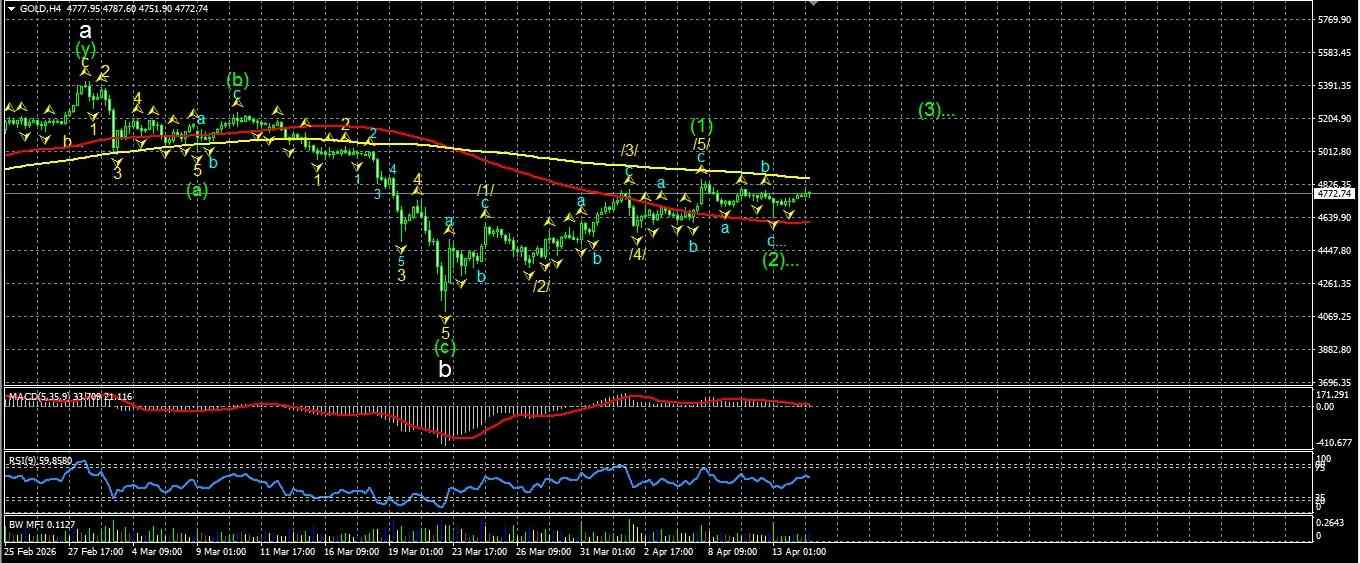
Task: Click the gray chart shift marker on the top edge
Action: point(813,4)
